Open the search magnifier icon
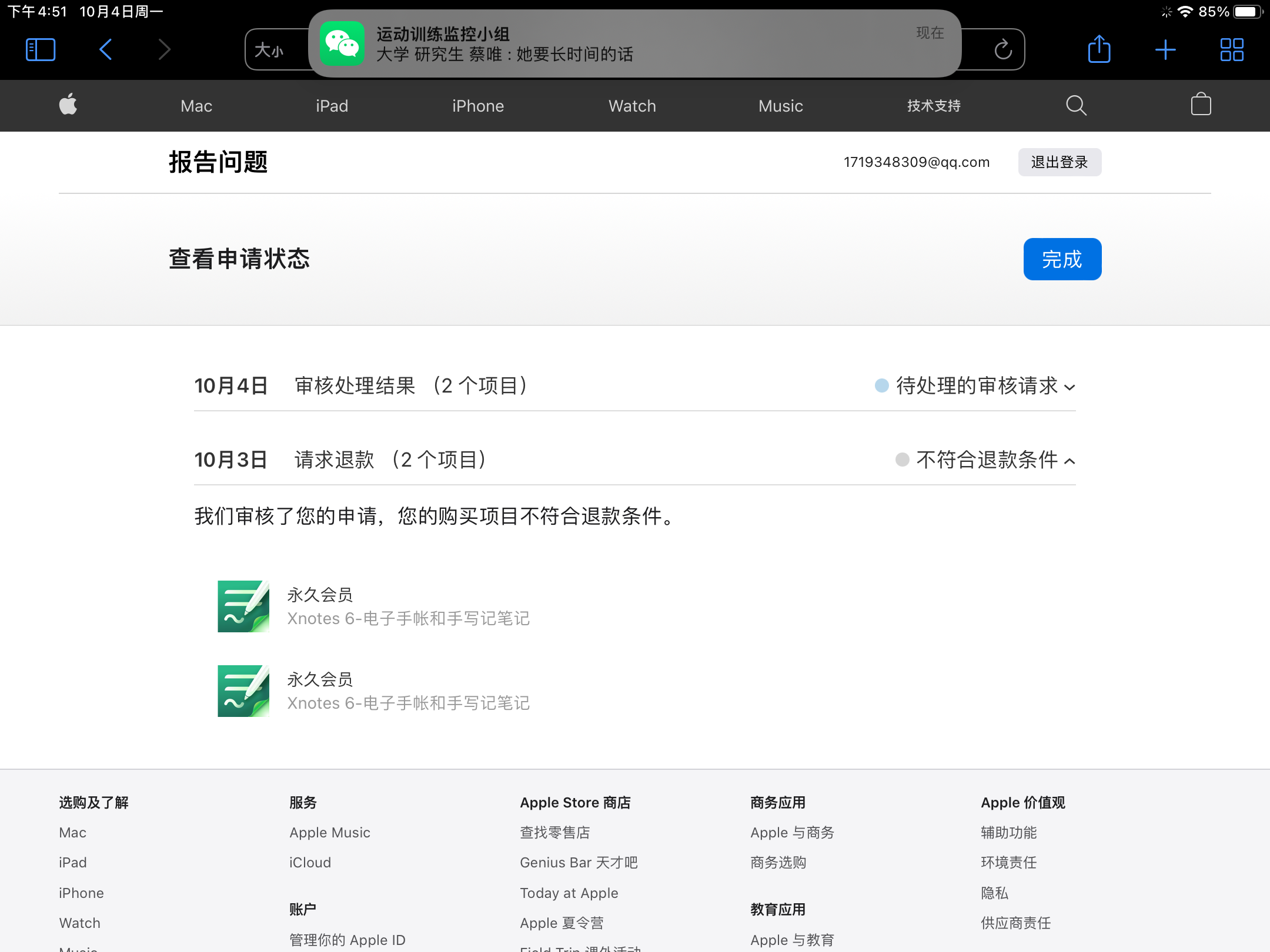Screen dimensions: 1270x952 (x=1076, y=105)
